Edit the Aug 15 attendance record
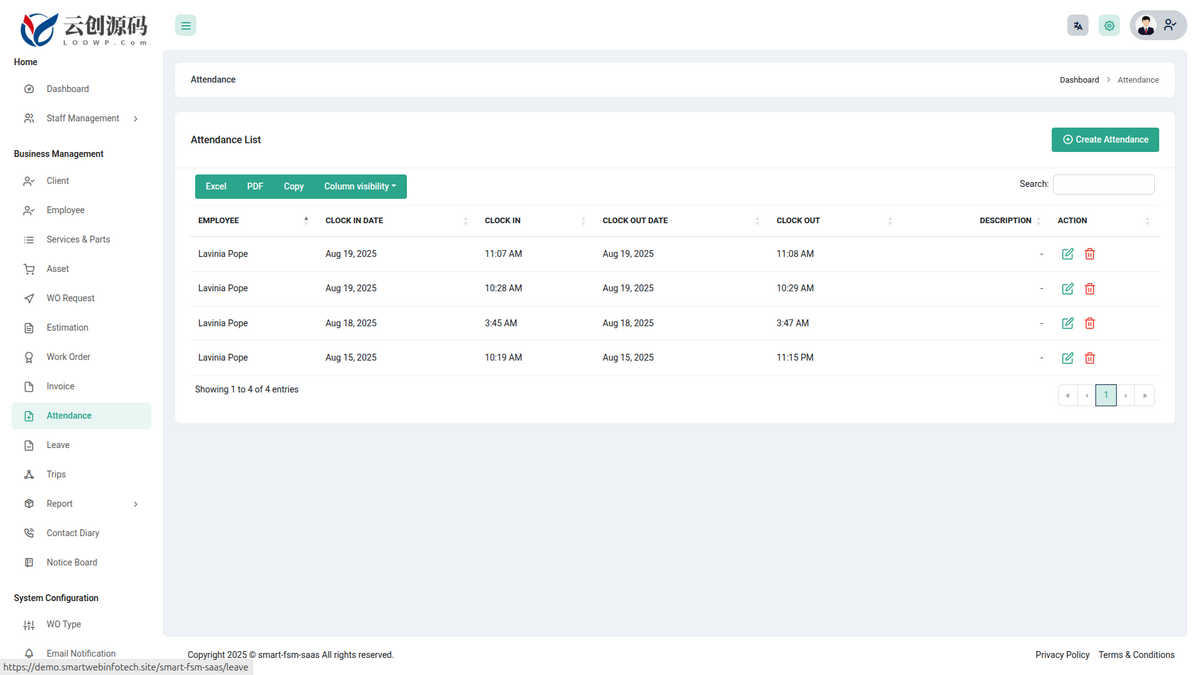Image resolution: width=1200 pixels, height=675 pixels. 1067,358
